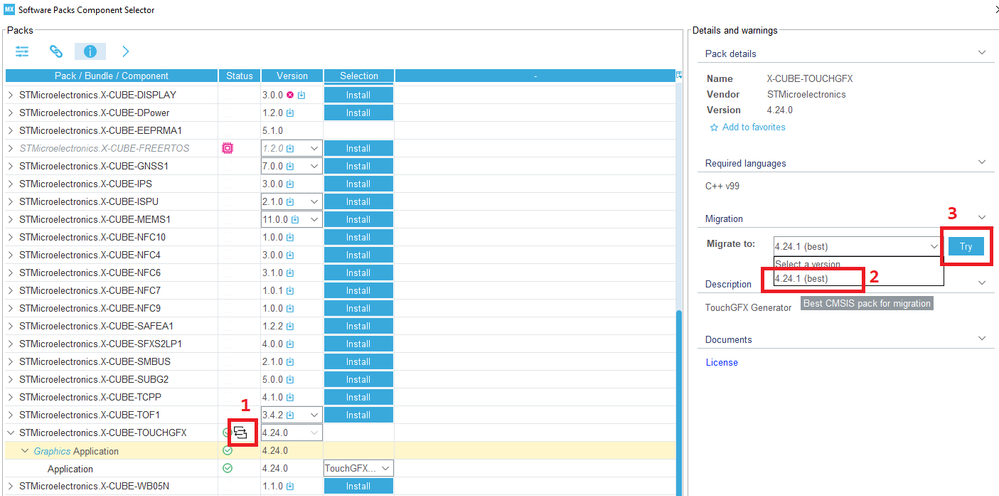
Task: Collapse the Required languages section
Action: tap(982, 163)
